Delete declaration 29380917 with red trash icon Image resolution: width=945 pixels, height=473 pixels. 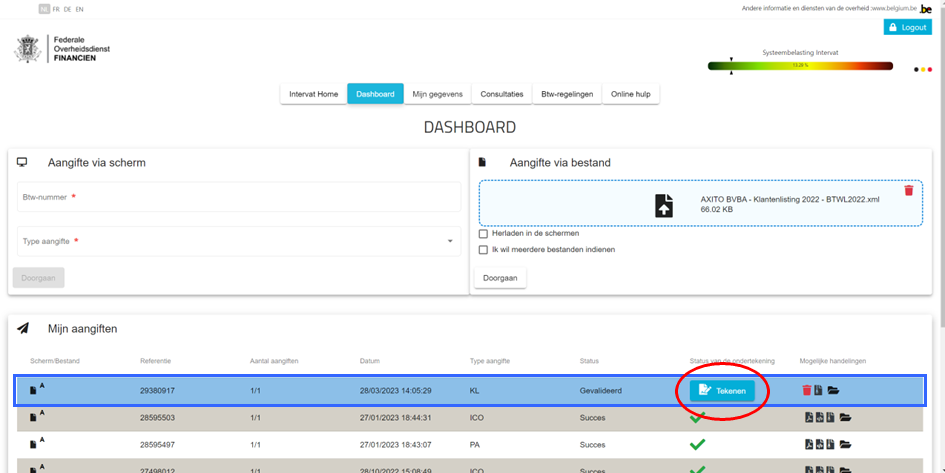point(806,390)
